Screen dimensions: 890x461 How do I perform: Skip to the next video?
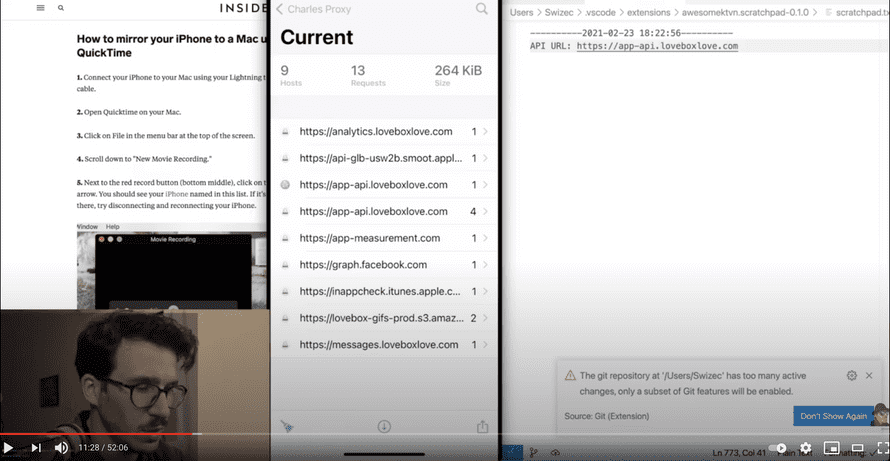pos(36,448)
